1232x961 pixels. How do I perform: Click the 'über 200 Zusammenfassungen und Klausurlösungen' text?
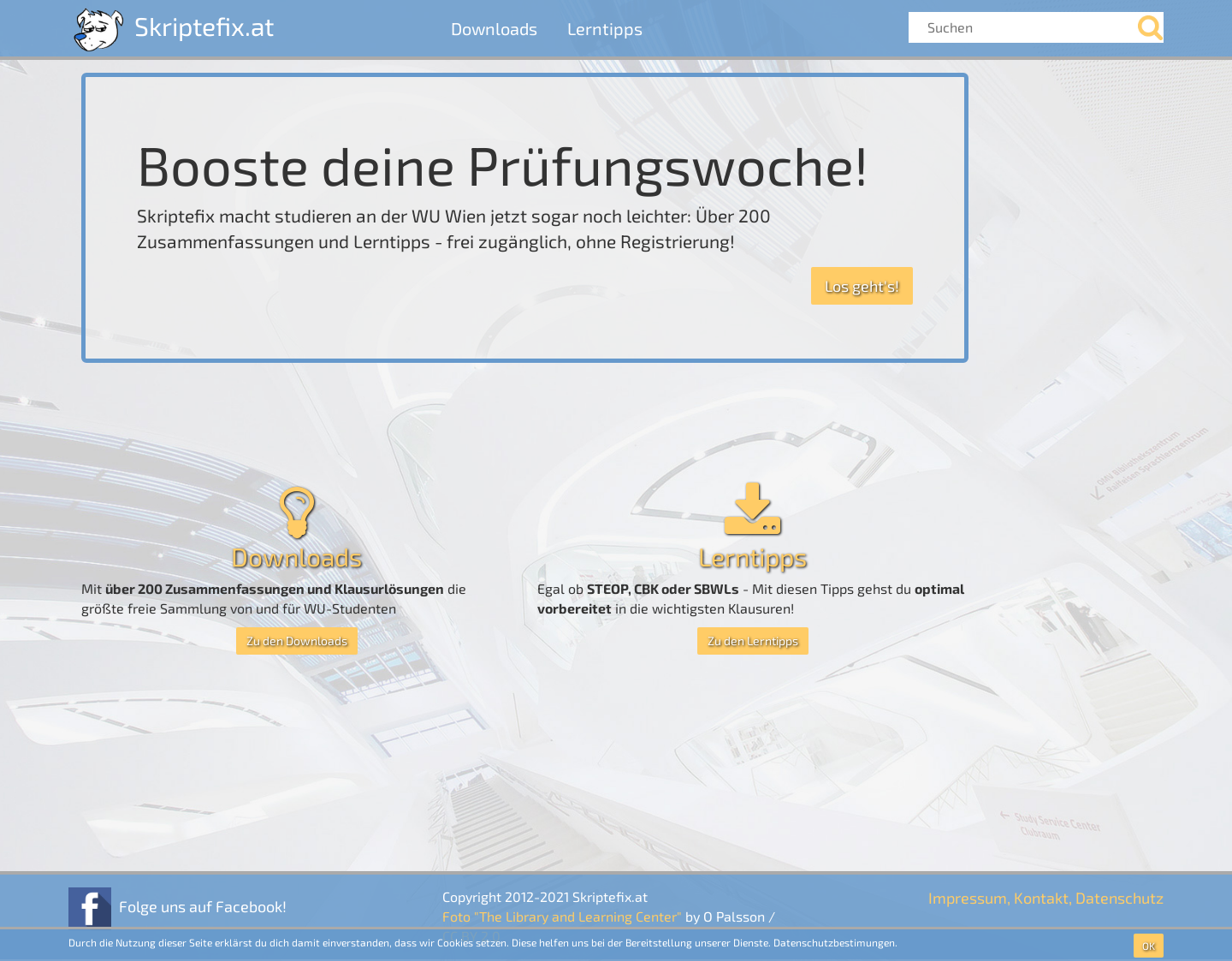tap(275, 590)
